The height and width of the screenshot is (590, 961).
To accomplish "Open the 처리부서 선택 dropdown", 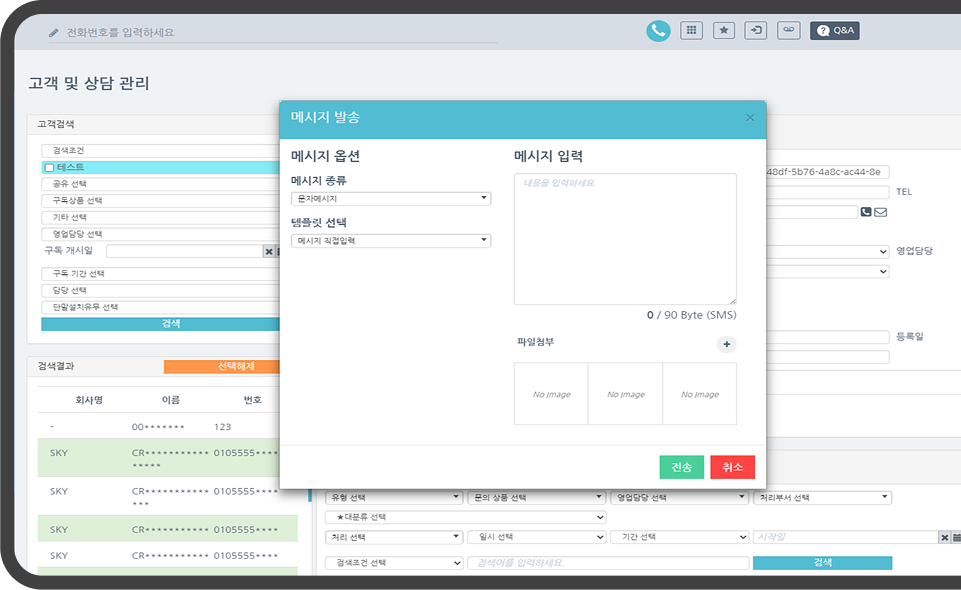I will 821,498.
